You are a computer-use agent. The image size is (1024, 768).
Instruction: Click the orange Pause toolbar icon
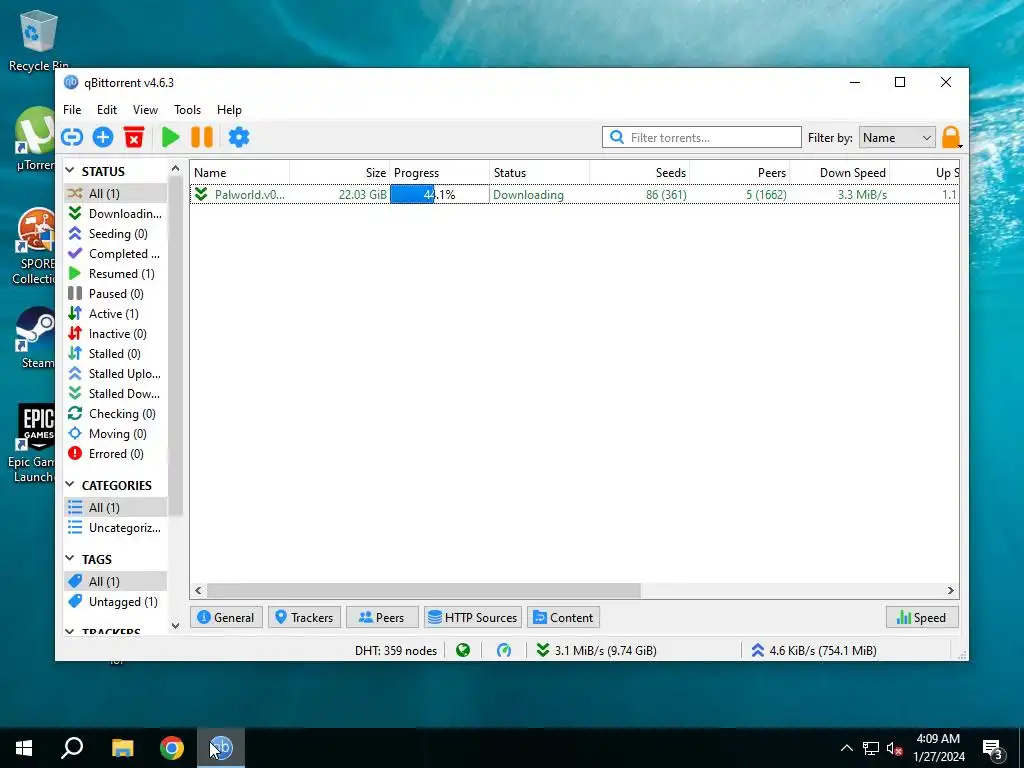coord(202,137)
